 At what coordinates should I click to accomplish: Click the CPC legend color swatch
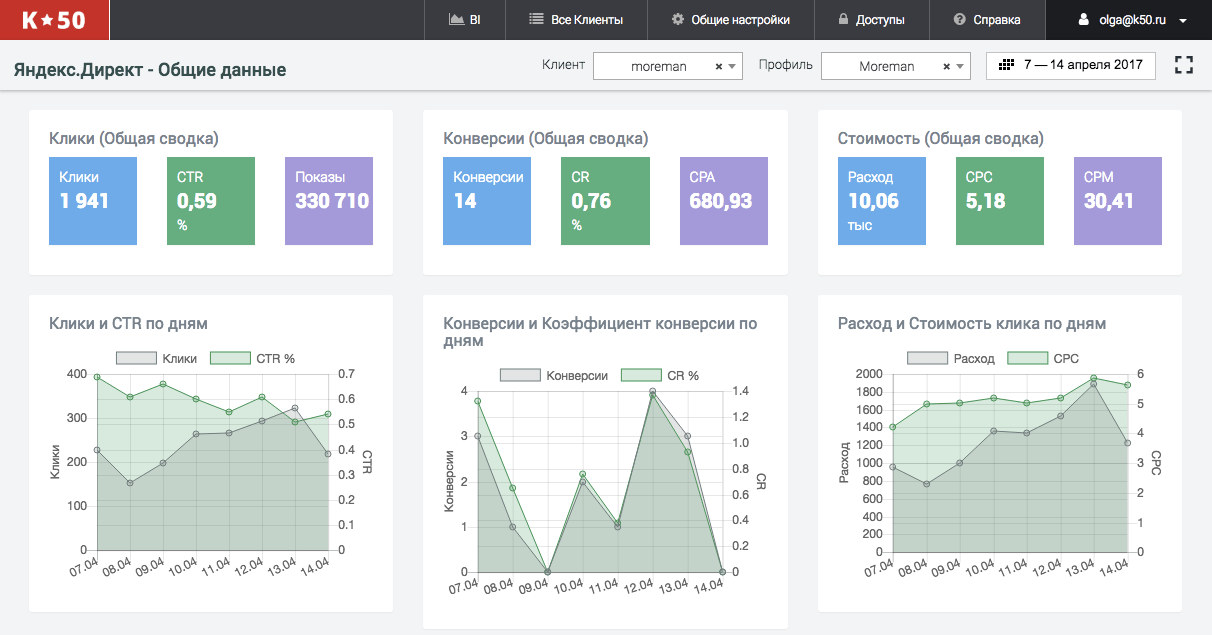pos(1026,358)
